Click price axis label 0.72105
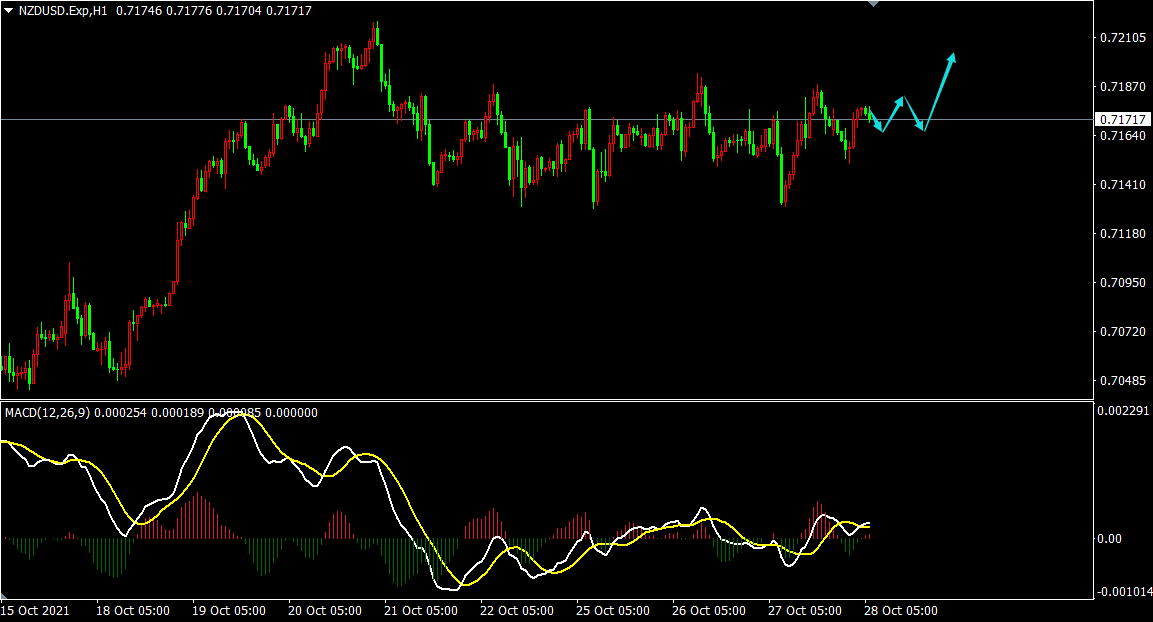The width and height of the screenshot is (1153, 622). 1123,38
